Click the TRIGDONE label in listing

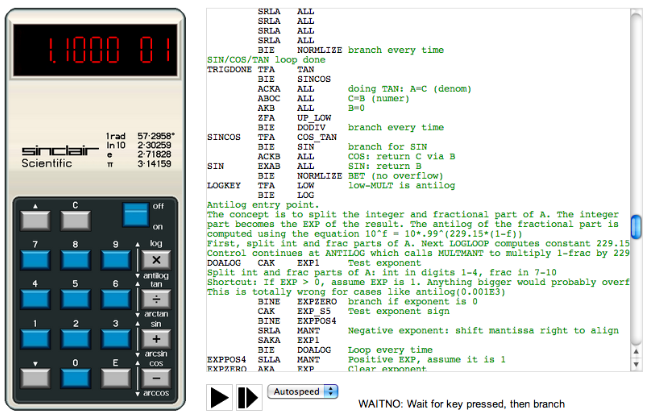coord(229,69)
